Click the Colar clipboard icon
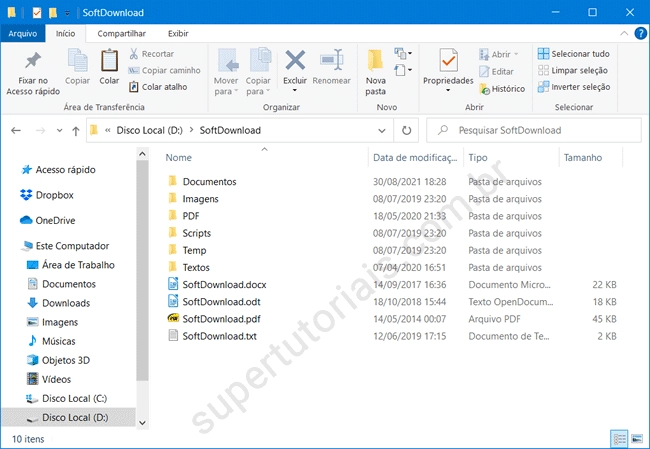 tap(109, 60)
